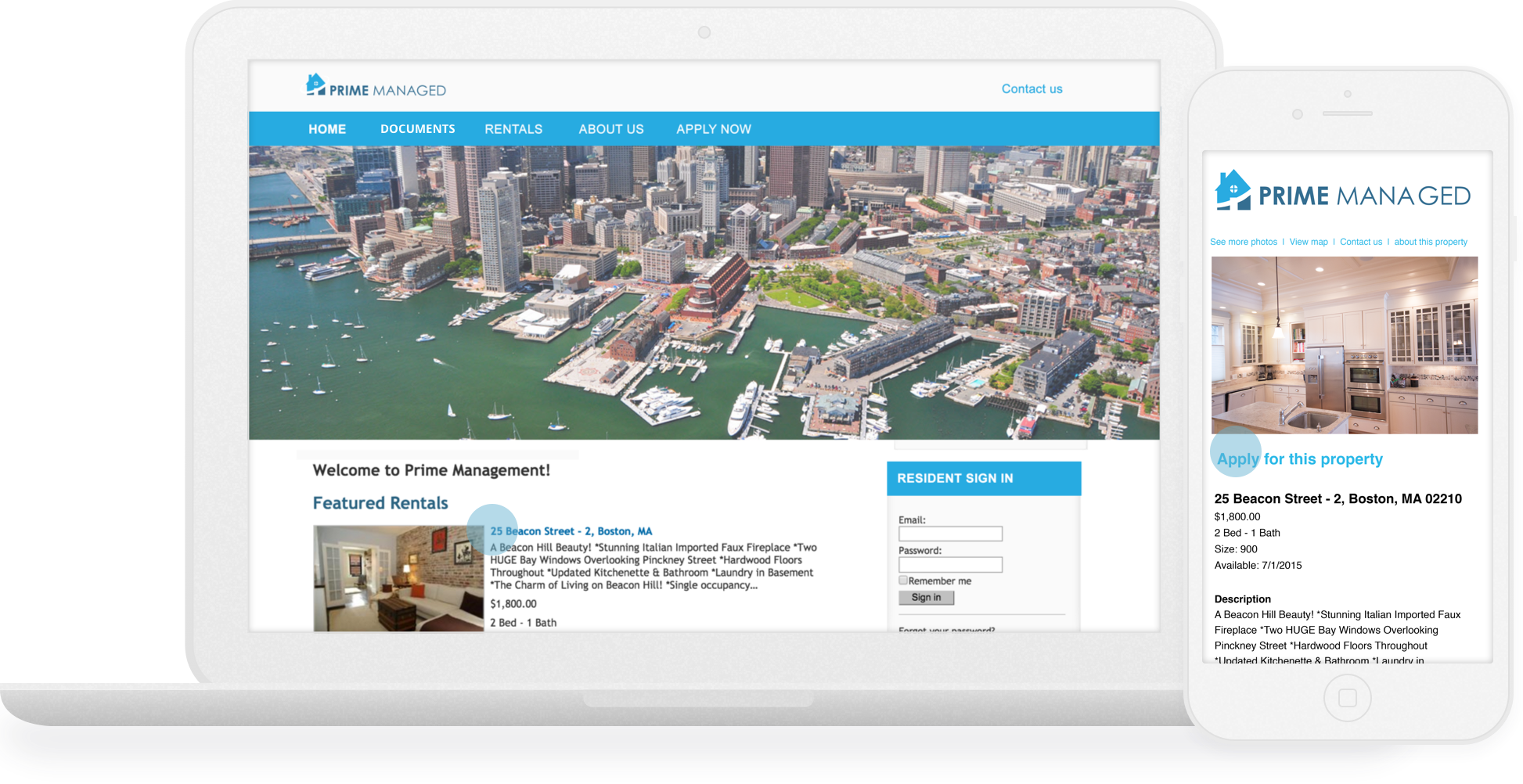Click the Sign in button

pos(926,597)
